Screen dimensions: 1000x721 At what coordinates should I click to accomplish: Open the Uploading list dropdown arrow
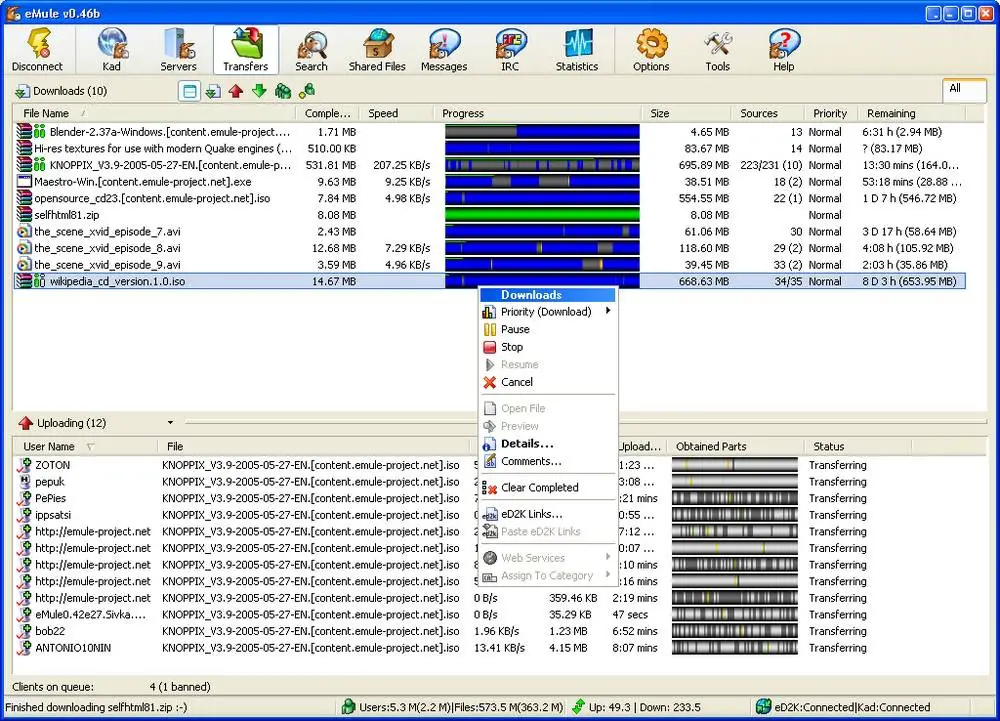pyautogui.click(x=170, y=423)
